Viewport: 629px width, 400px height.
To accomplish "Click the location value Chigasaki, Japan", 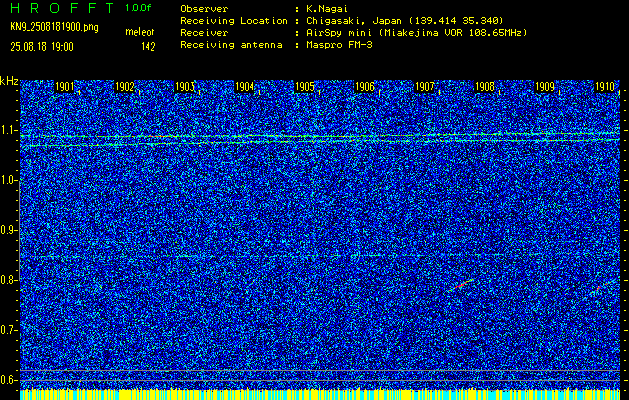I will tap(353, 21).
